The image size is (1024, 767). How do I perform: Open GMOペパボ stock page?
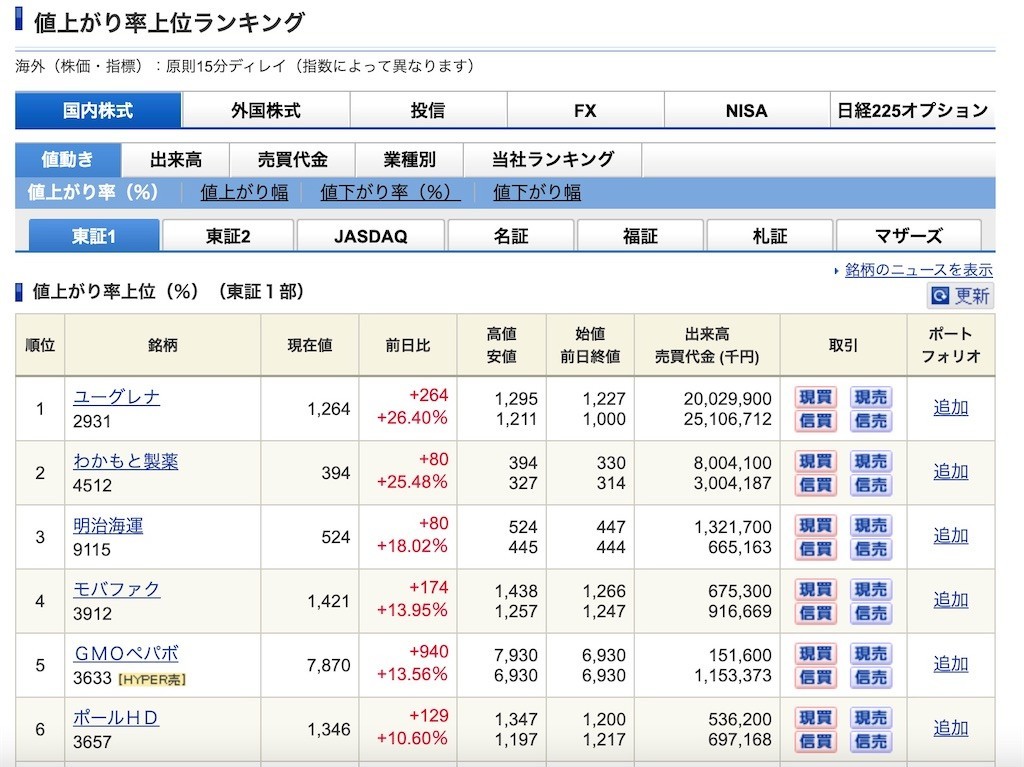[x=126, y=653]
